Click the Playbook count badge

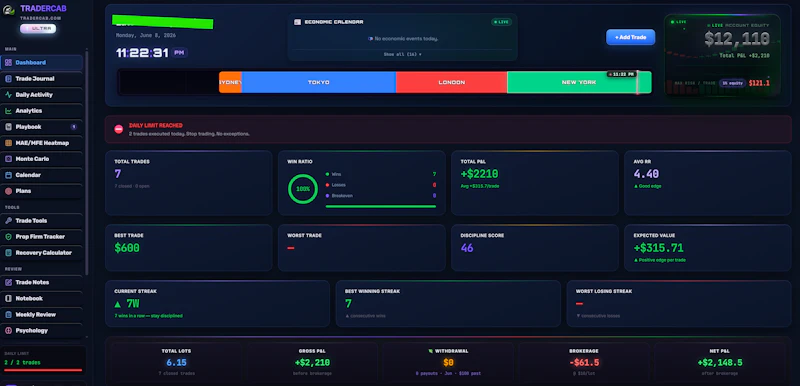click(x=73, y=127)
